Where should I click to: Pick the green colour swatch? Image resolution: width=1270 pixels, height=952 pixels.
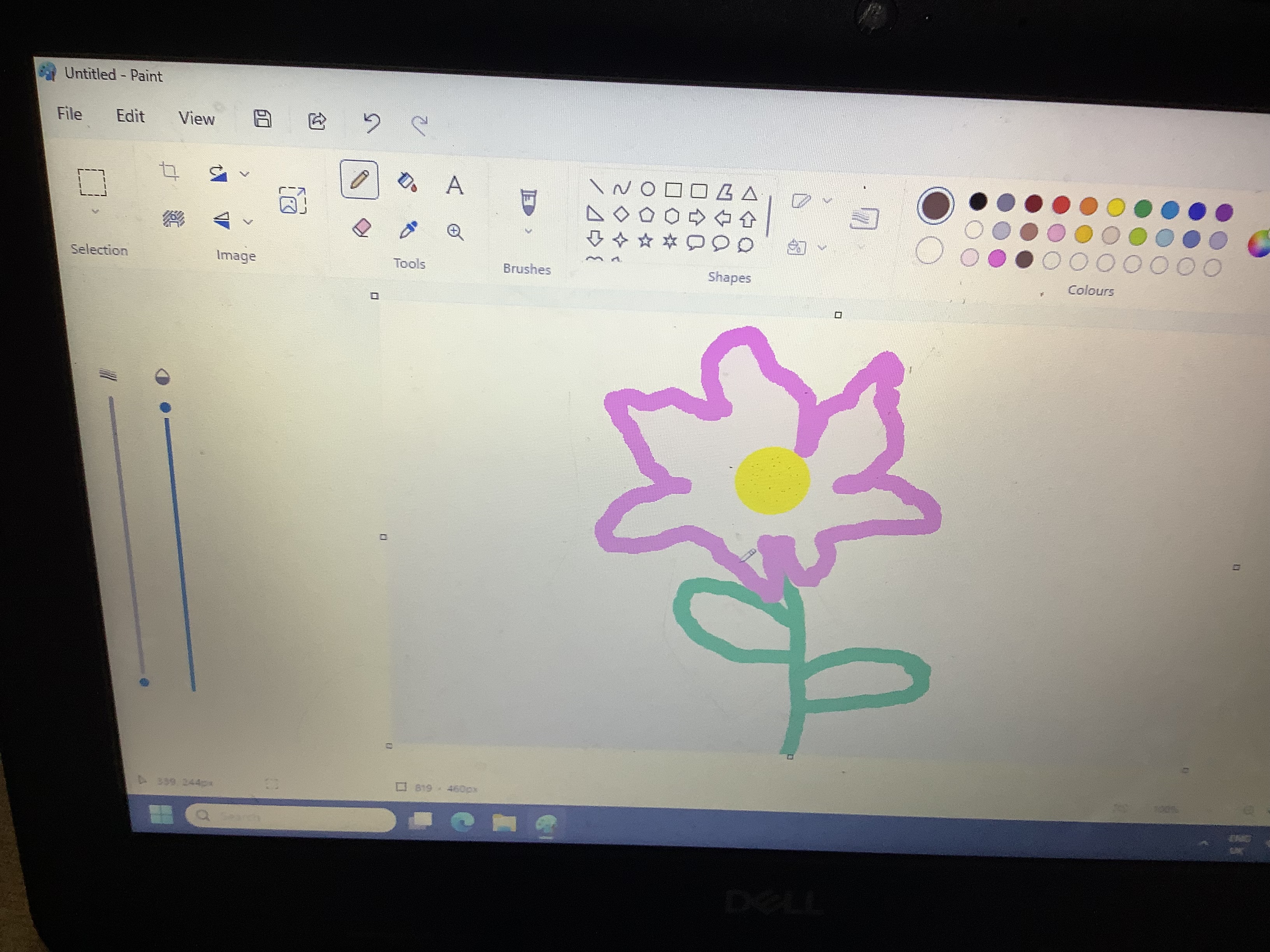(x=1143, y=208)
